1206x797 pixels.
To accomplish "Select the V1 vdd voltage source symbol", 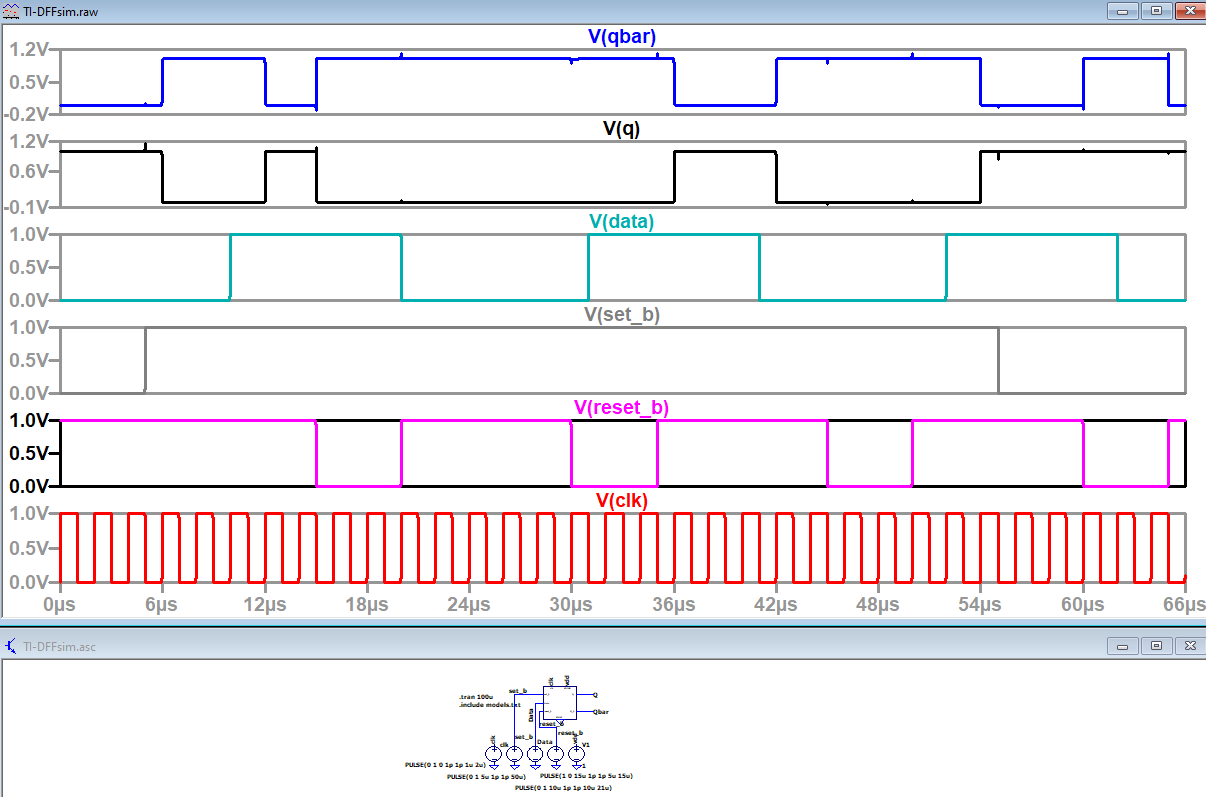I will coord(576,753).
